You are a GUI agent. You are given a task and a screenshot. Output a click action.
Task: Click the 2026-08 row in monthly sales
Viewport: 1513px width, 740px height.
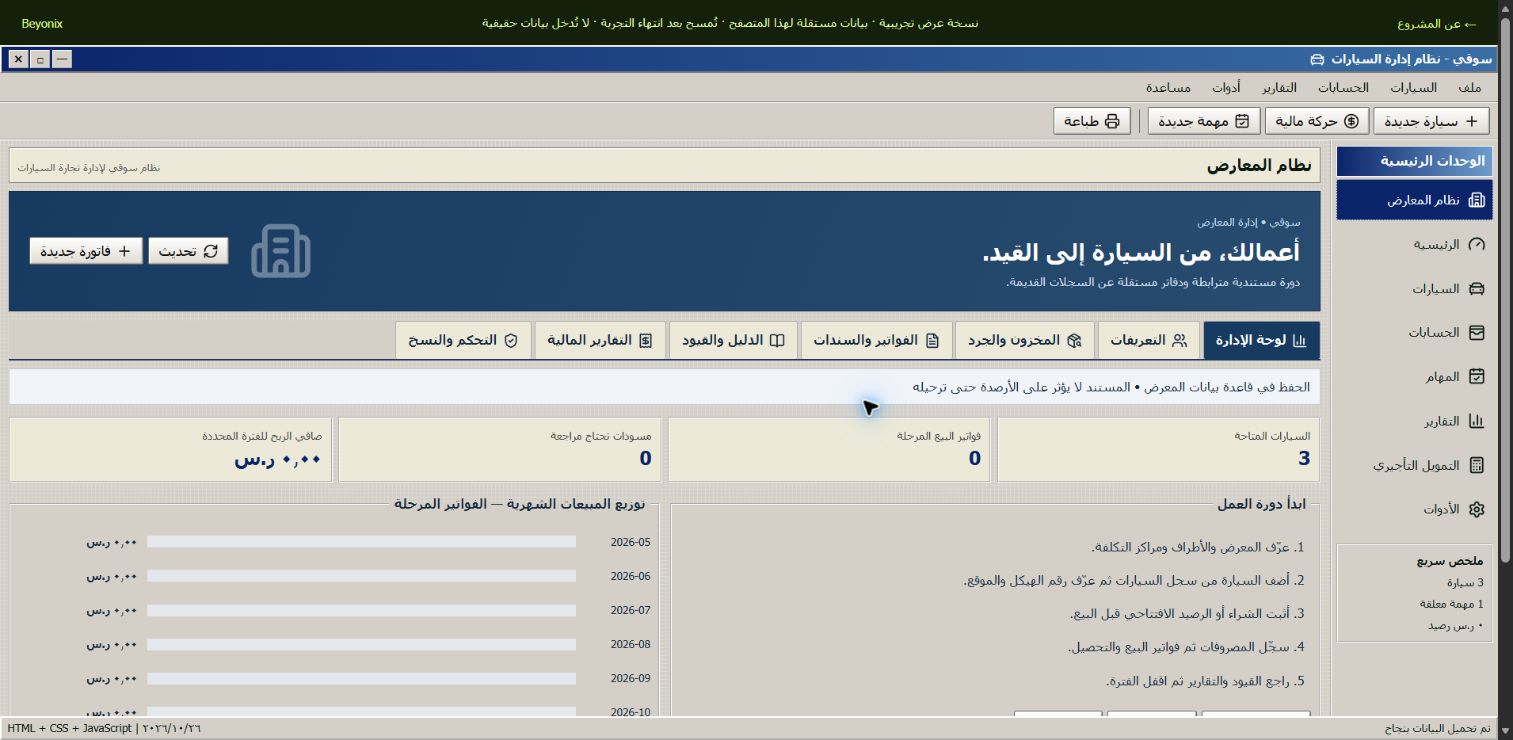(x=366, y=644)
